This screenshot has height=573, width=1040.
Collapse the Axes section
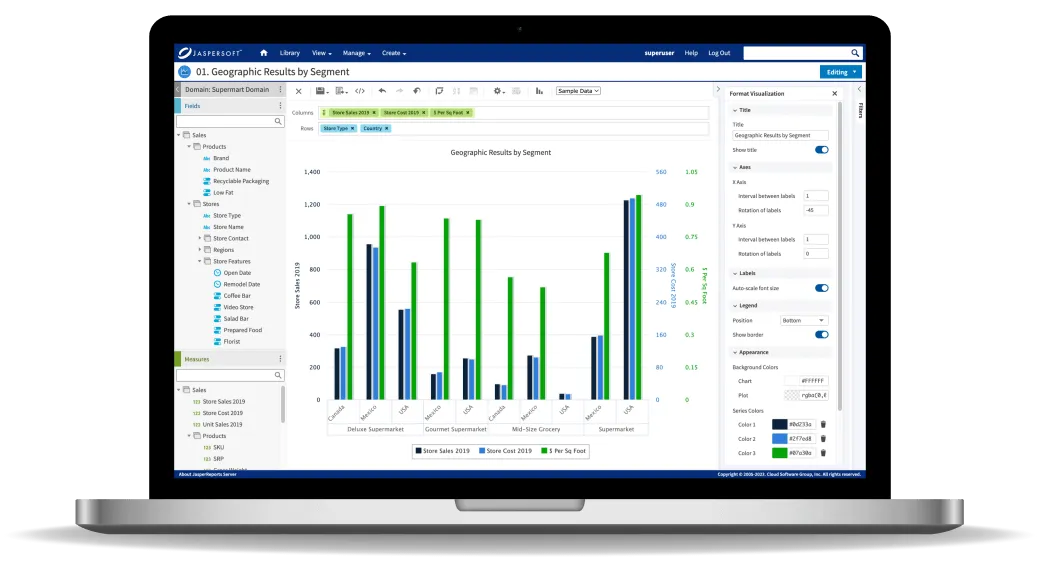coord(735,167)
